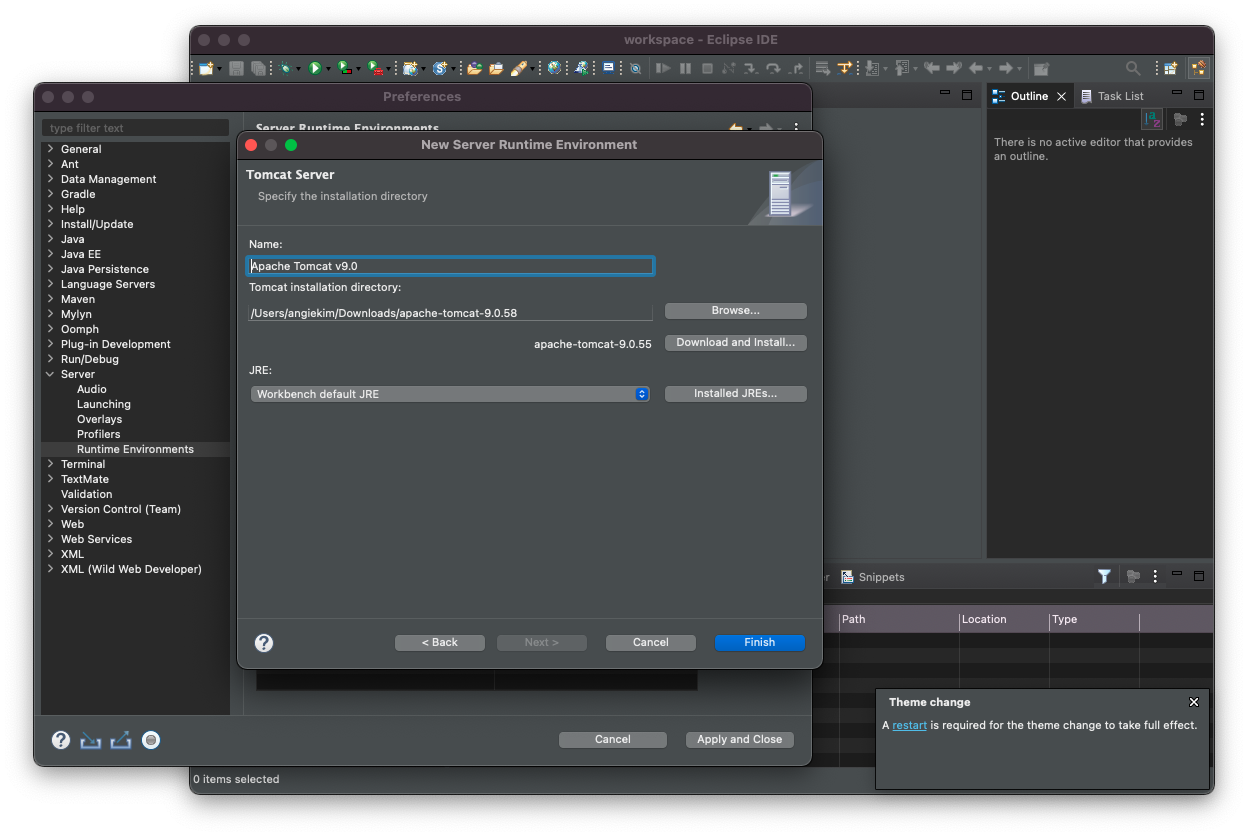Click the < Back button

tap(440, 642)
